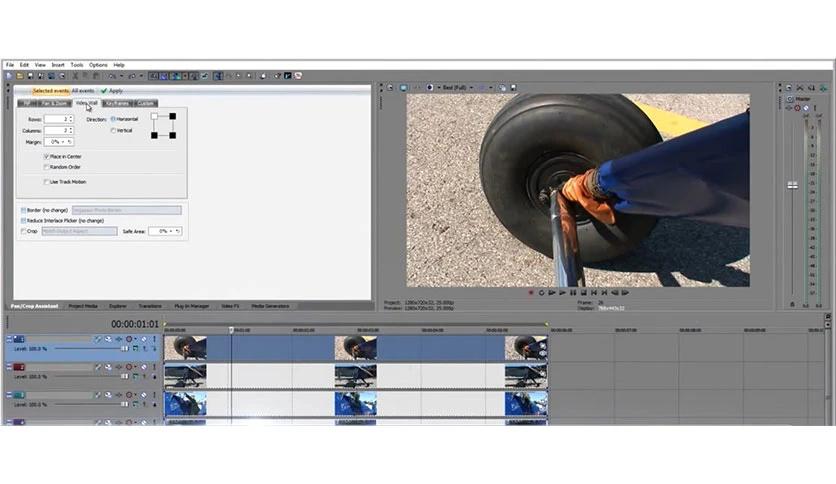836x484 pixels.
Task: Toggle Loop Playback in preview transport
Action: 542,293
